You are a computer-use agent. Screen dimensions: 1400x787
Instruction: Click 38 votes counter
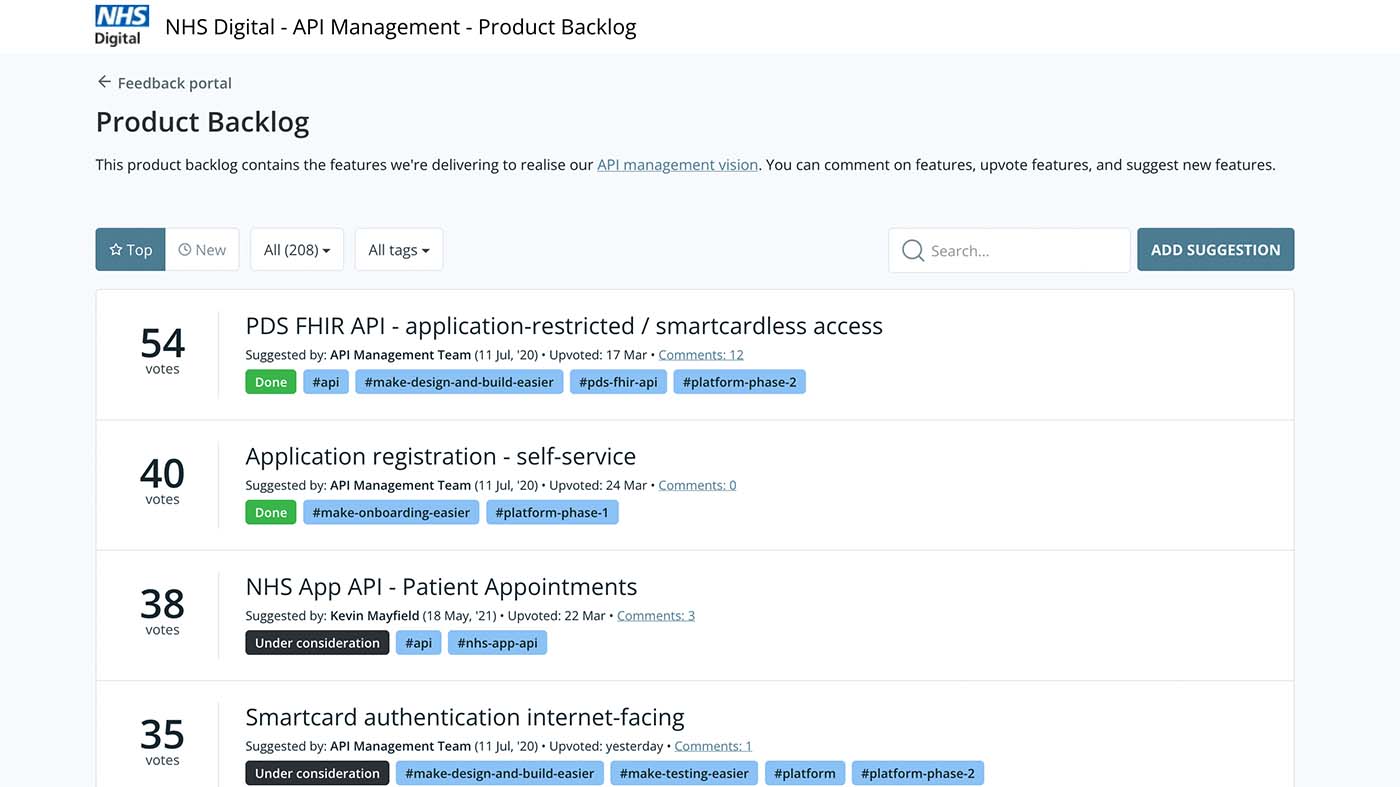(x=162, y=611)
